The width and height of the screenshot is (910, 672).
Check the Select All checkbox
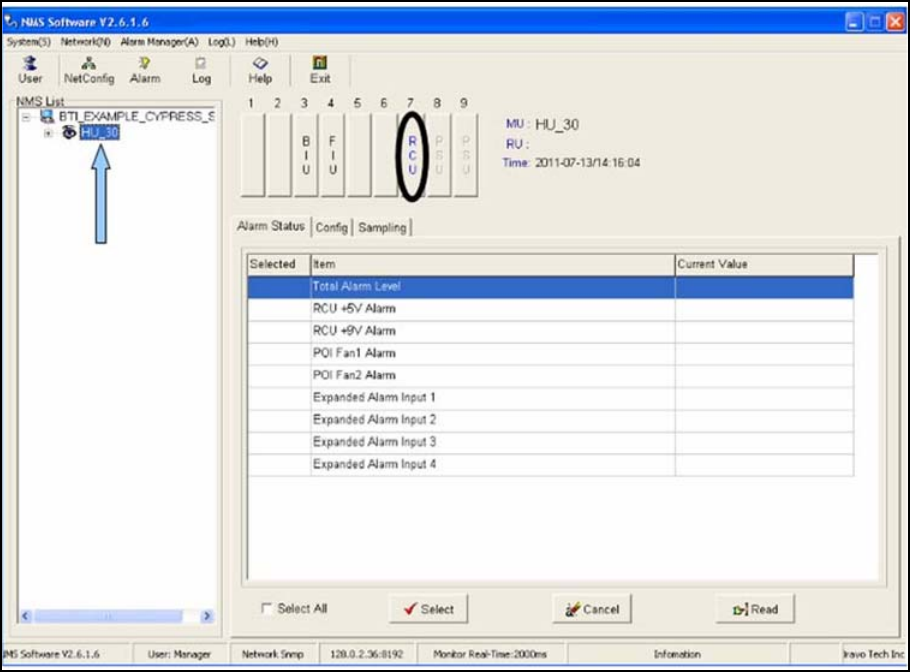pyautogui.click(x=266, y=608)
